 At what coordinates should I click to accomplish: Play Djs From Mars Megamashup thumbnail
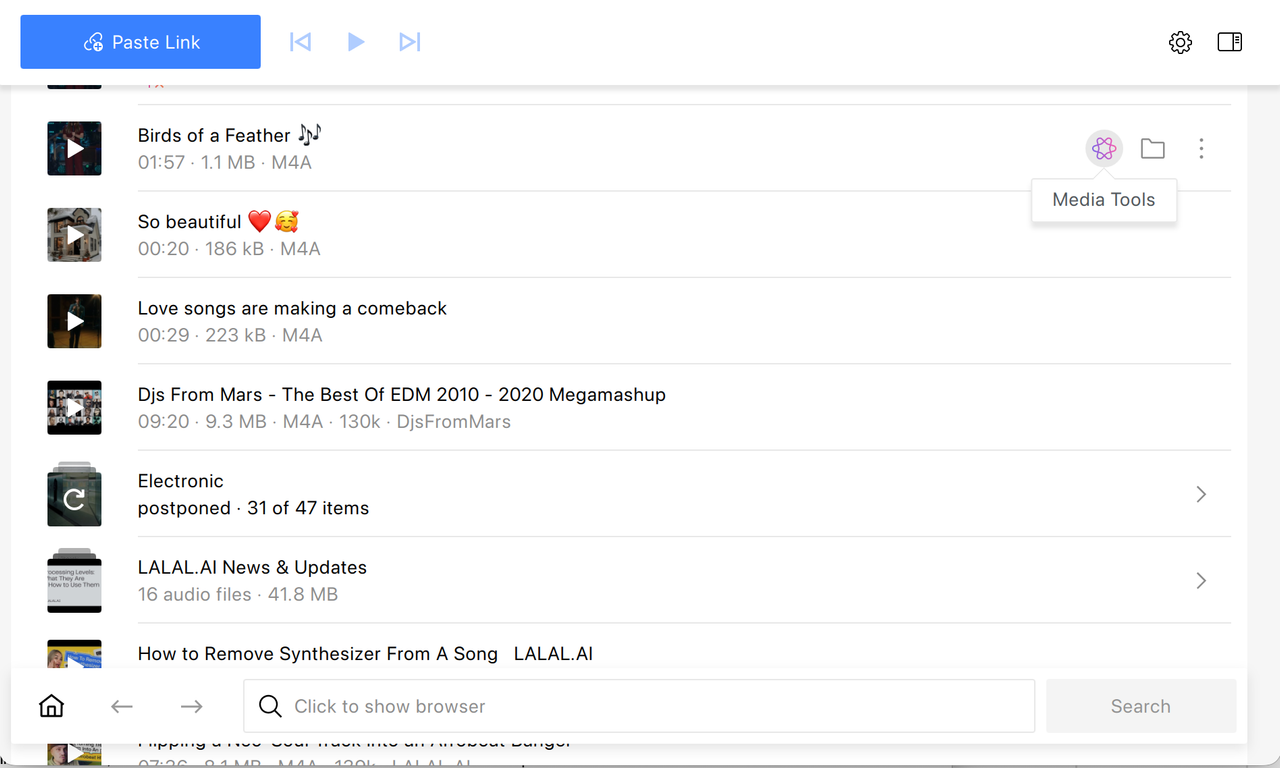click(x=74, y=407)
